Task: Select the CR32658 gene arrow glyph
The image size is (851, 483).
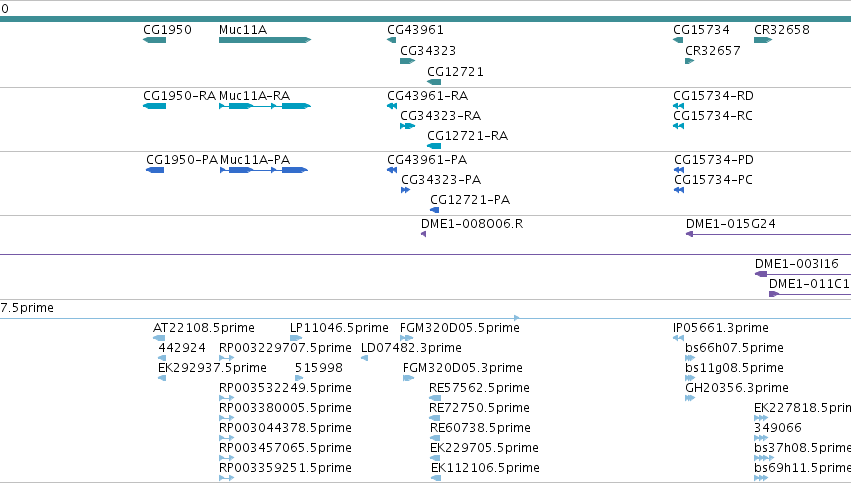Action: [x=763, y=40]
